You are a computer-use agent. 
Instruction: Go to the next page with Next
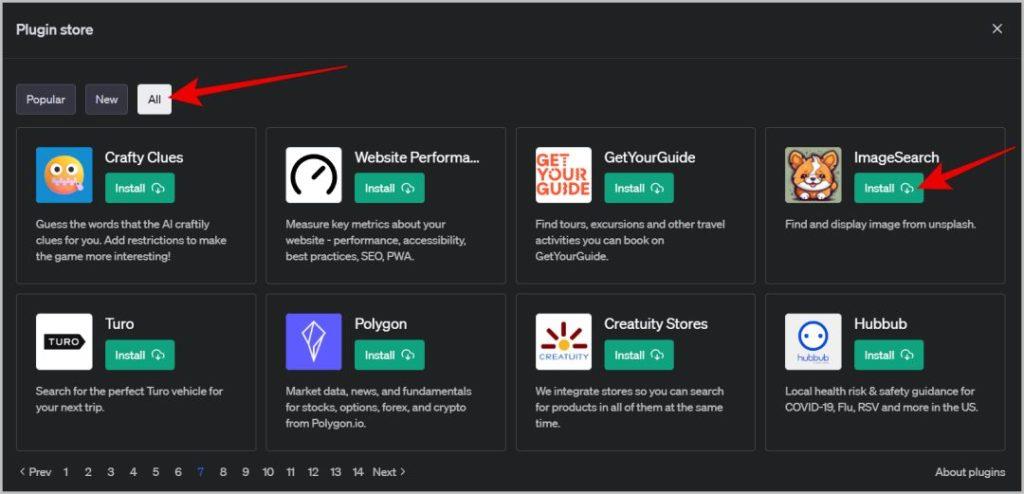(389, 472)
